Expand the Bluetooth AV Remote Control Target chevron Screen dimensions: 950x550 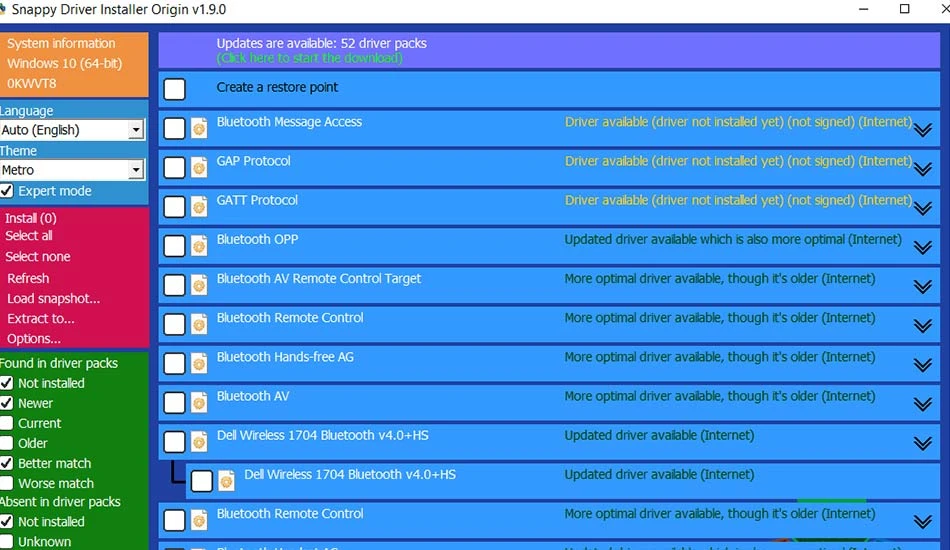pos(923,287)
